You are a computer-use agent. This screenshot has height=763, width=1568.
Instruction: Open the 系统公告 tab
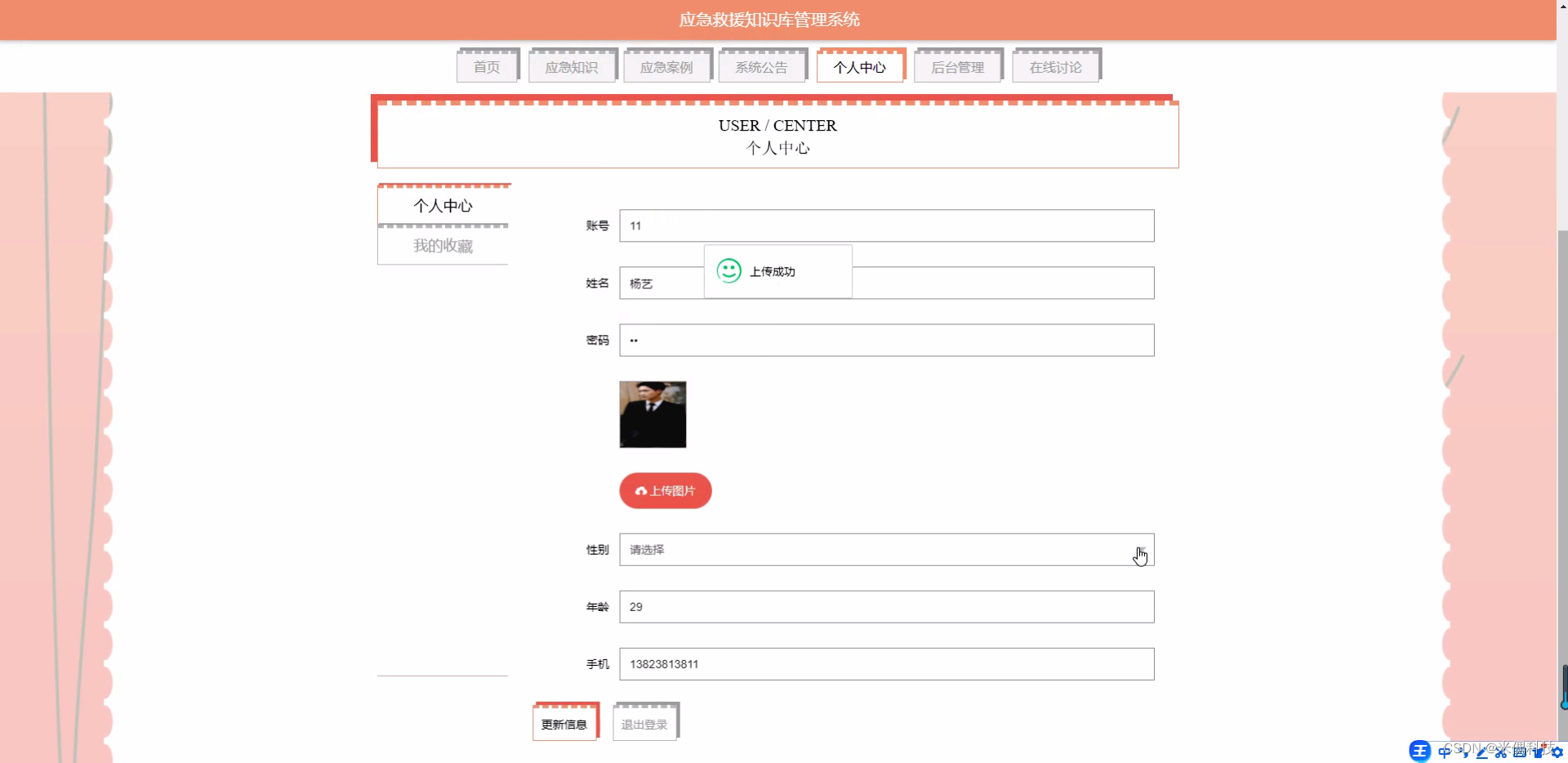pyautogui.click(x=761, y=67)
